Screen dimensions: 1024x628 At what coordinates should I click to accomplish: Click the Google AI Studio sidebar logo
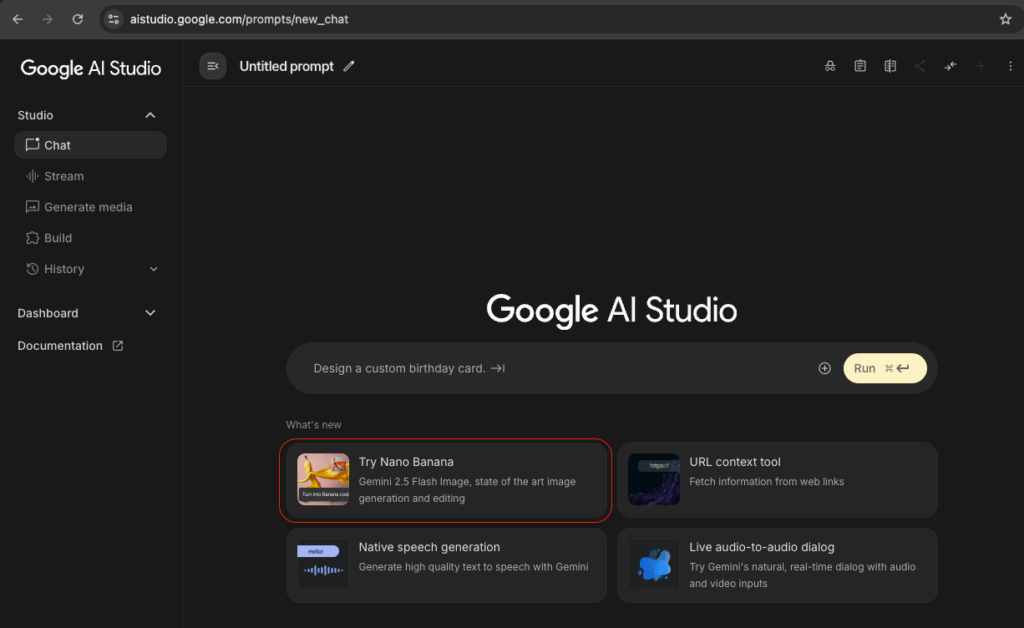[x=91, y=69]
